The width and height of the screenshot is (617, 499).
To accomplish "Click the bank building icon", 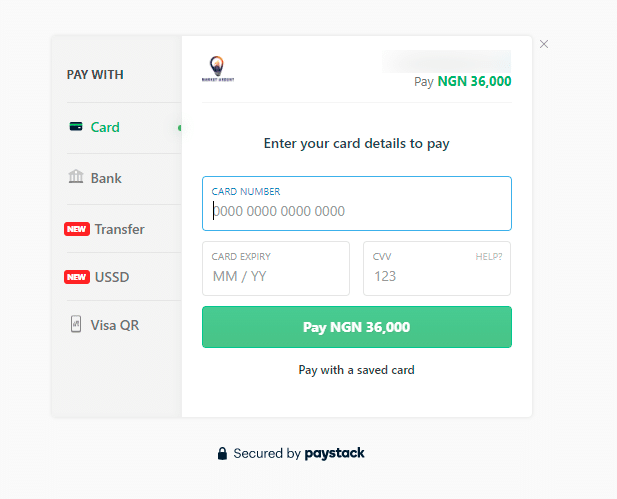I will [x=76, y=177].
